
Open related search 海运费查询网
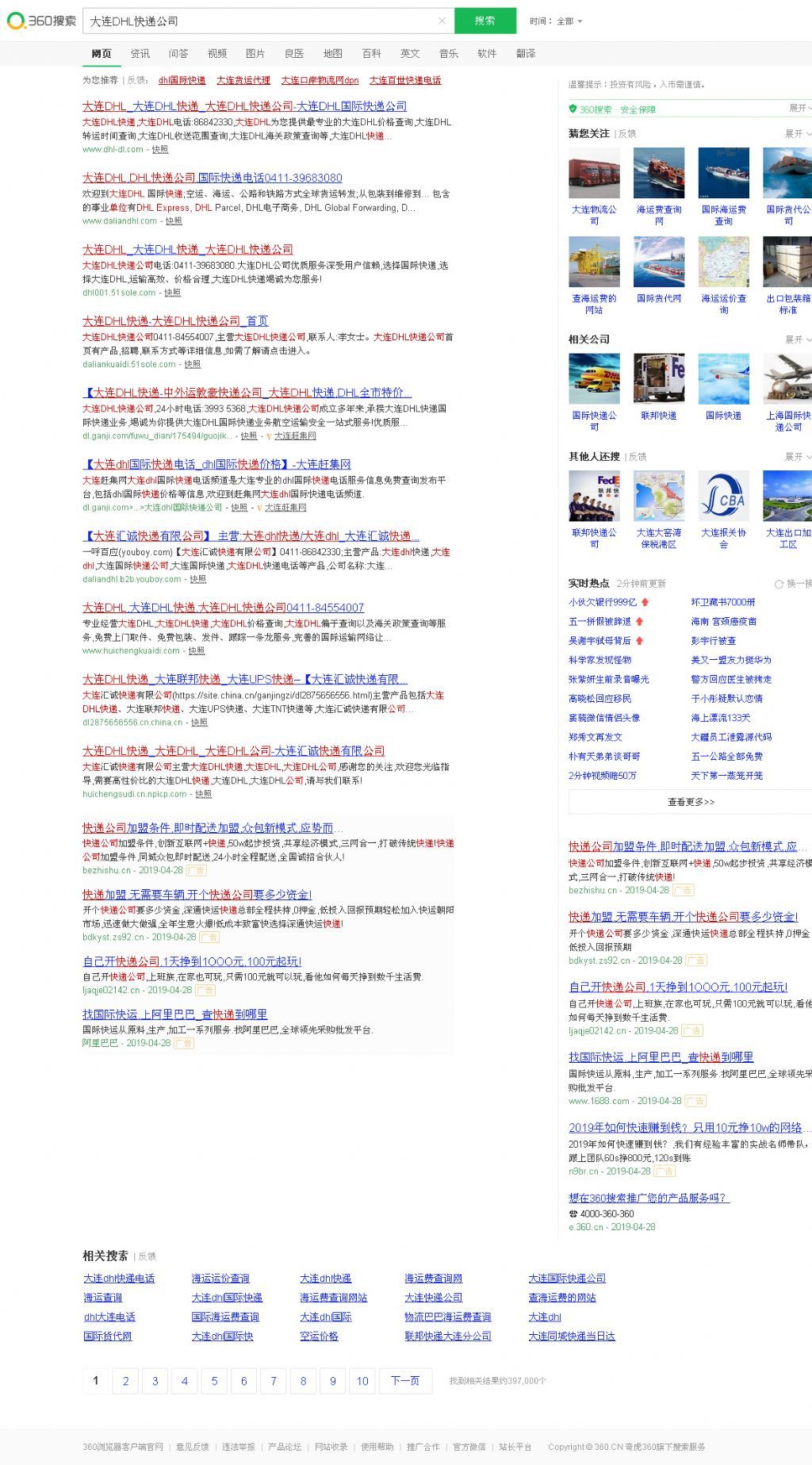point(433,1279)
